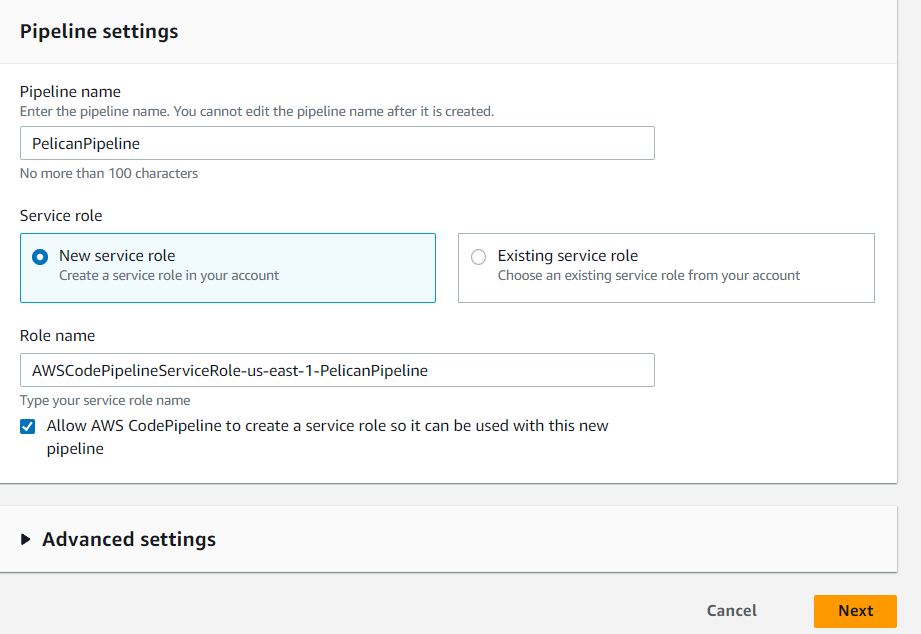This screenshot has height=634, width=921.
Task: Click the 'Role name' field label
Action: click(58, 336)
